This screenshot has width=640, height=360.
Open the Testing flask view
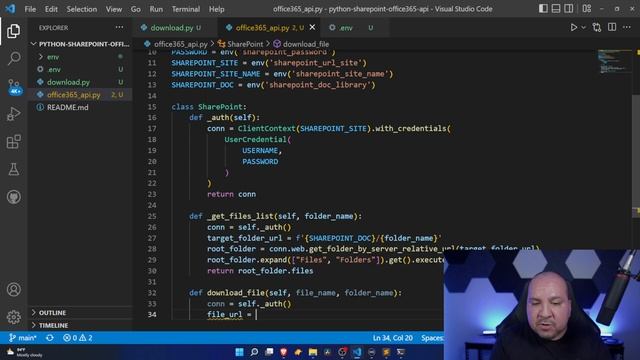point(13,169)
